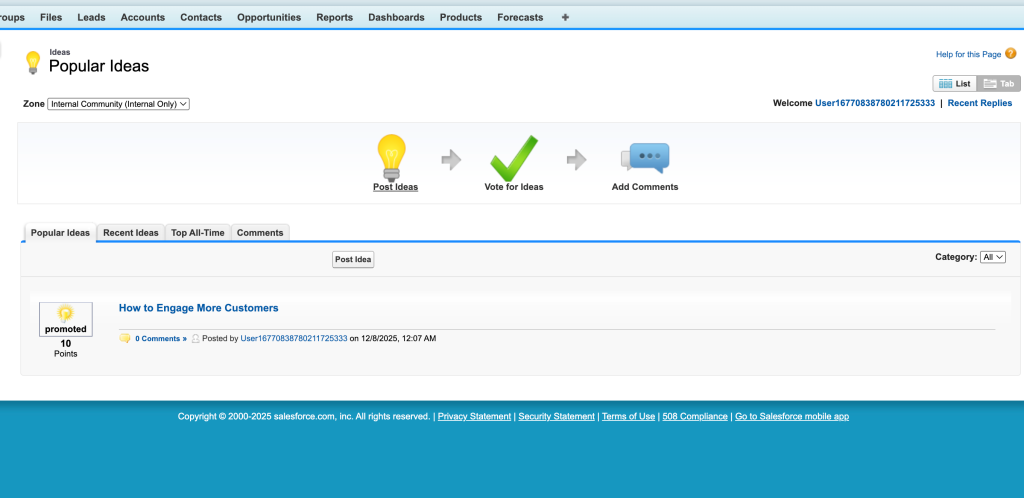Open the Privacy Statement link
The image size is (1024, 498).
click(x=475, y=416)
